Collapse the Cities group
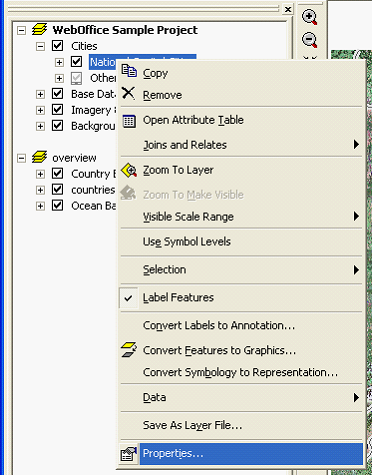The image size is (372, 475). coord(40,46)
